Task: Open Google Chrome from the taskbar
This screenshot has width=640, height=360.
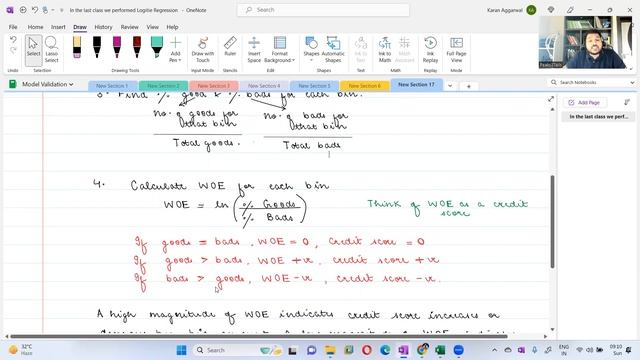Action: (x=422, y=350)
